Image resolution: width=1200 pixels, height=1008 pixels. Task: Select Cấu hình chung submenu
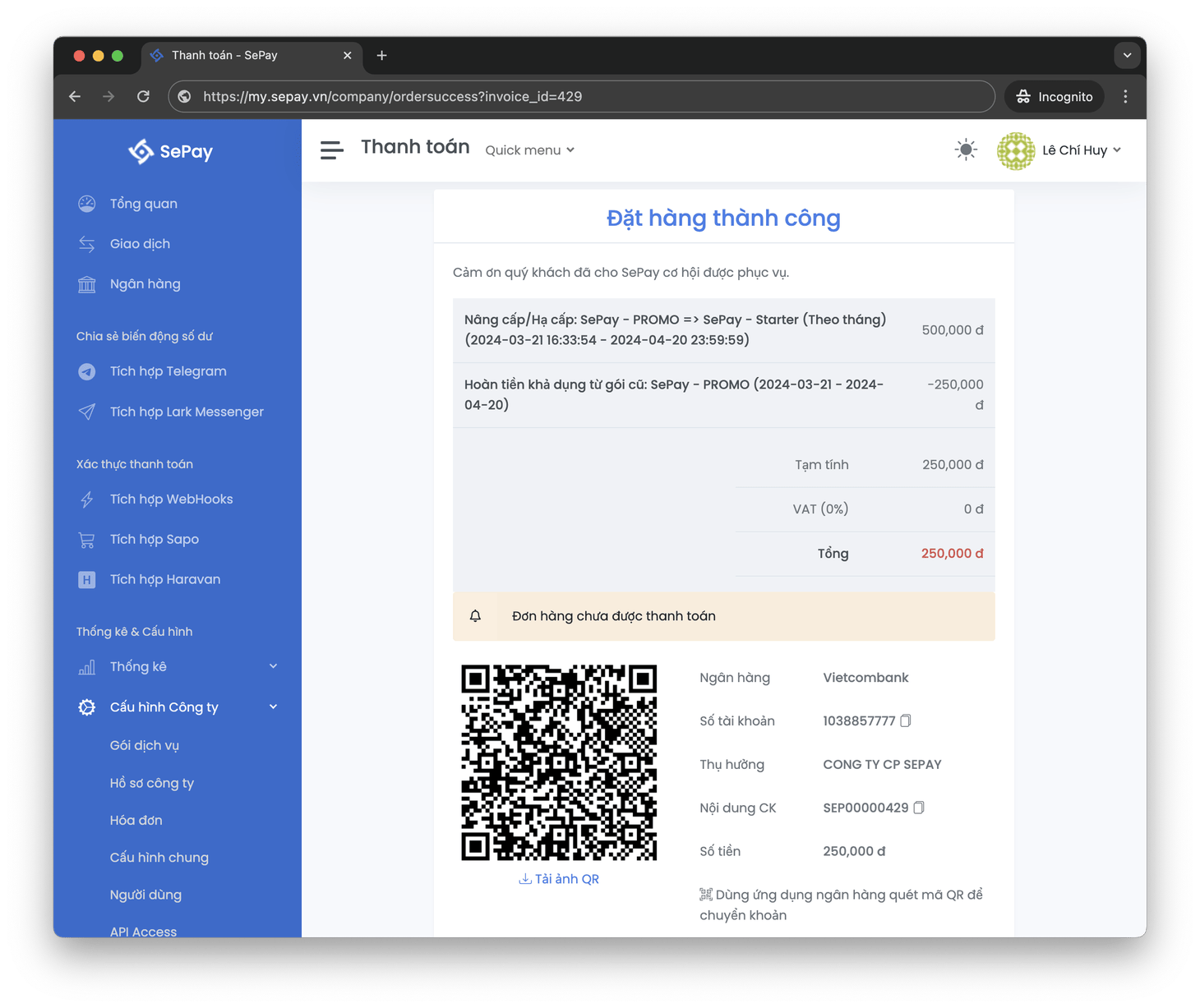point(159,858)
